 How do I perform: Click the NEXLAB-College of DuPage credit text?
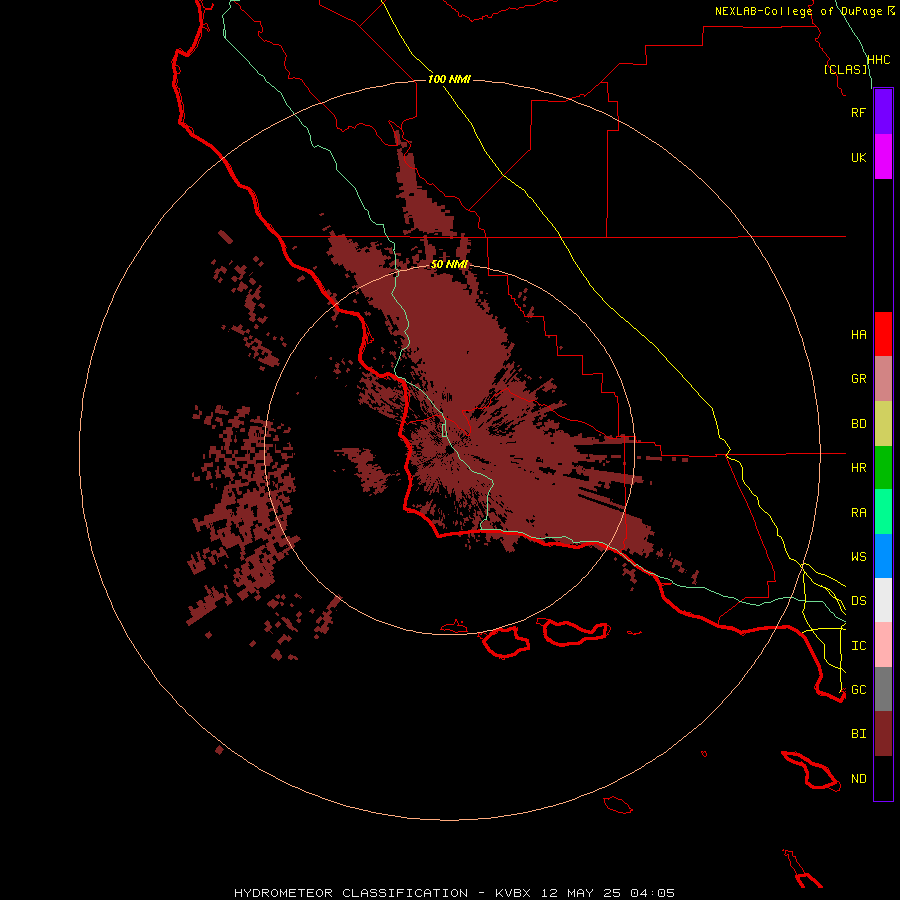(798, 11)
